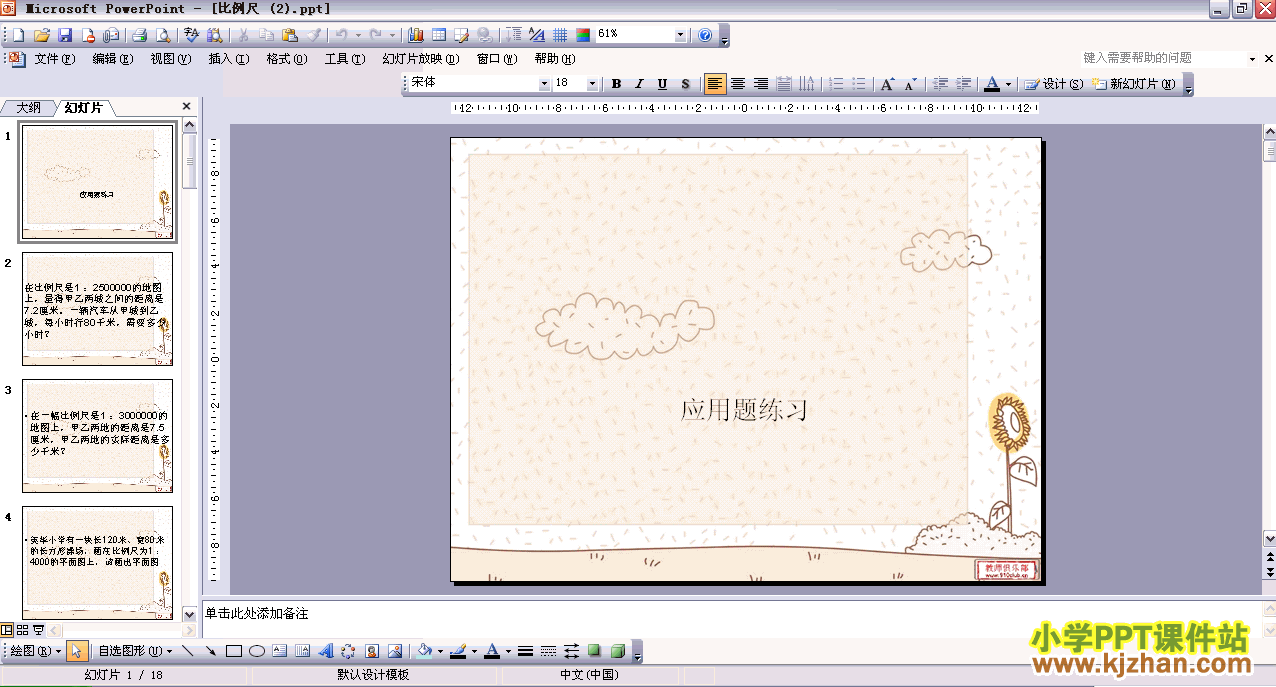Open the 宋体 font name dropdown
This screenshot has width=1276, height=687.
pos(545,84)
